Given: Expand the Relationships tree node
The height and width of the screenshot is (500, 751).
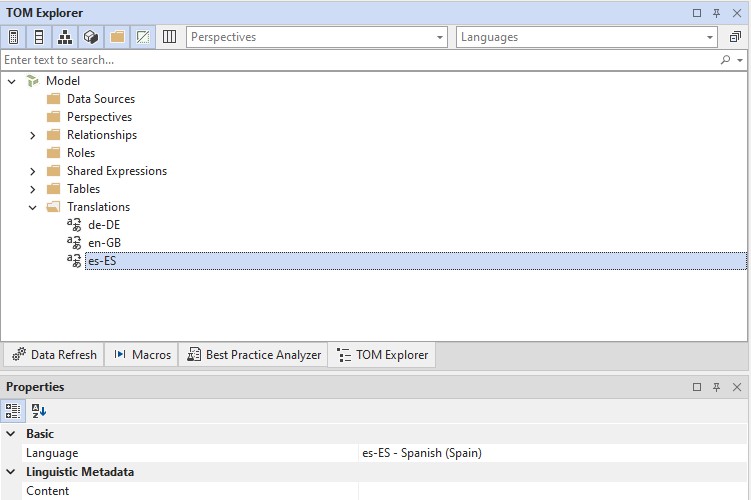Looking at the screenshot, I should pos(32,135).
